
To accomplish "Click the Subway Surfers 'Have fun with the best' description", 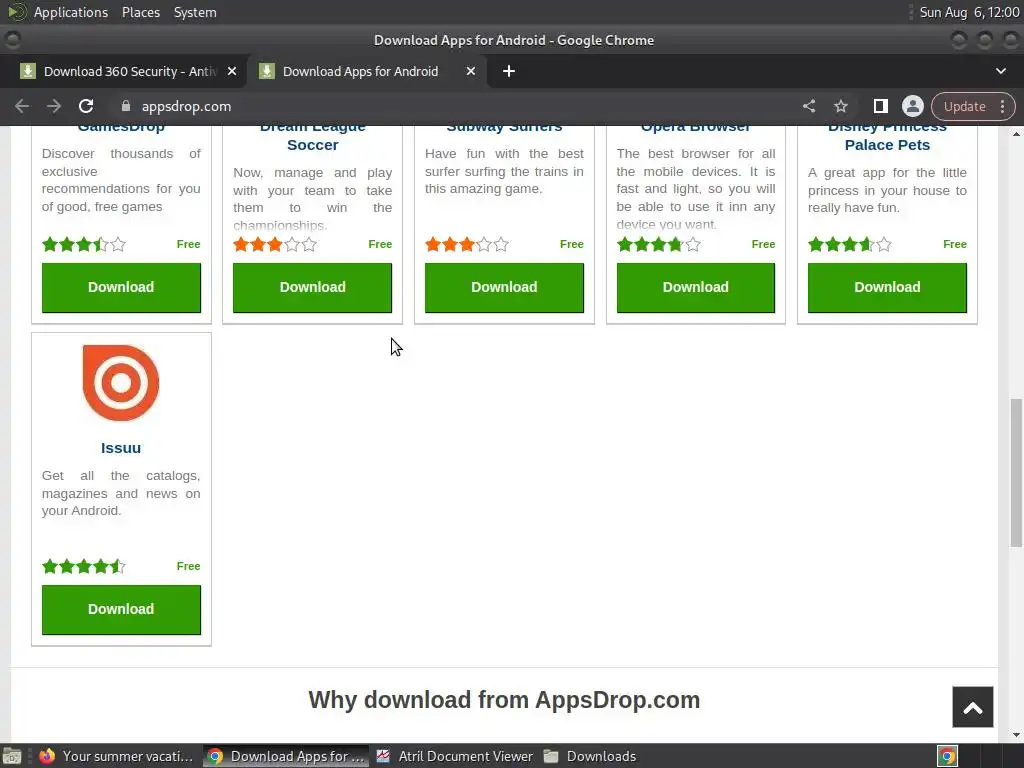I will [504, 171].
